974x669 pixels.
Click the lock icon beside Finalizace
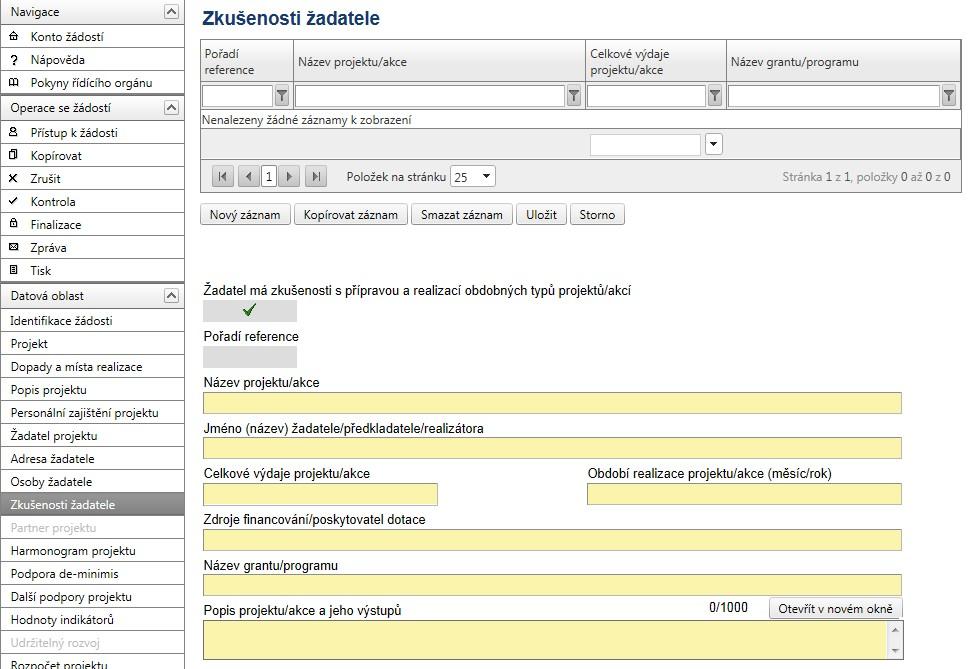pos(14,224)
